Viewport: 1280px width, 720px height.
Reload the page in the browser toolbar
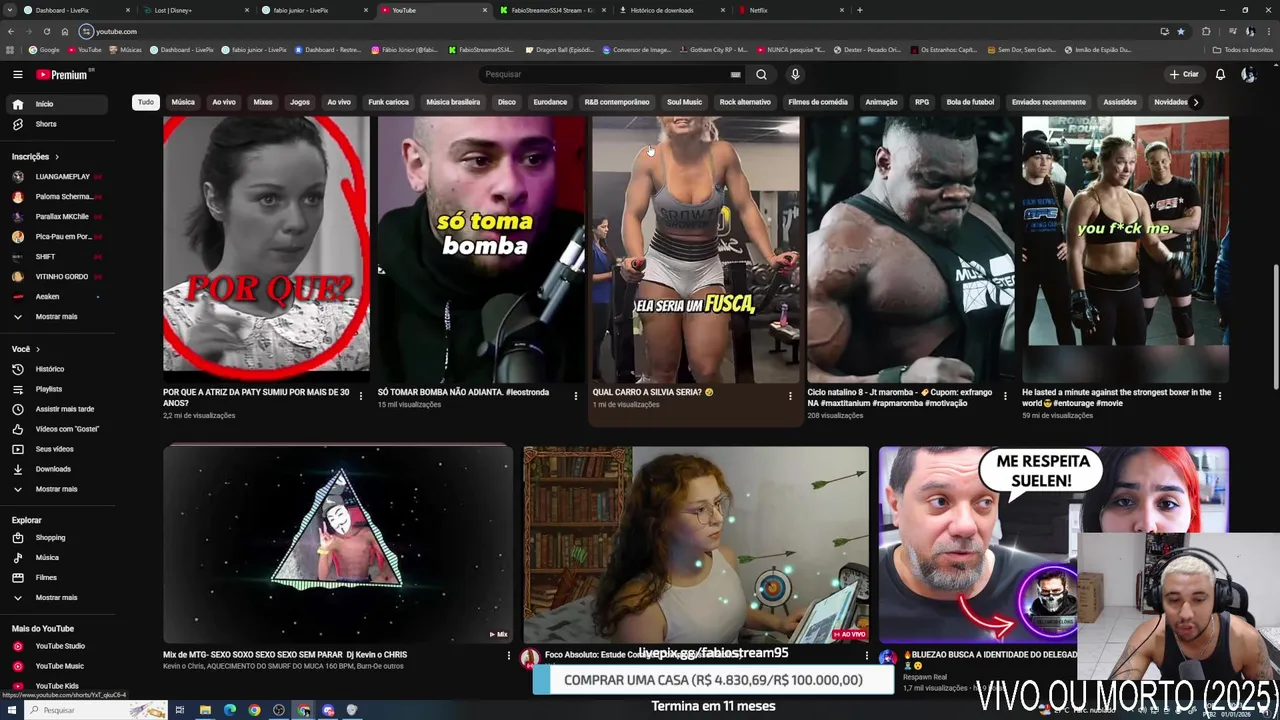pyautogui.click(x=46, y=31)
